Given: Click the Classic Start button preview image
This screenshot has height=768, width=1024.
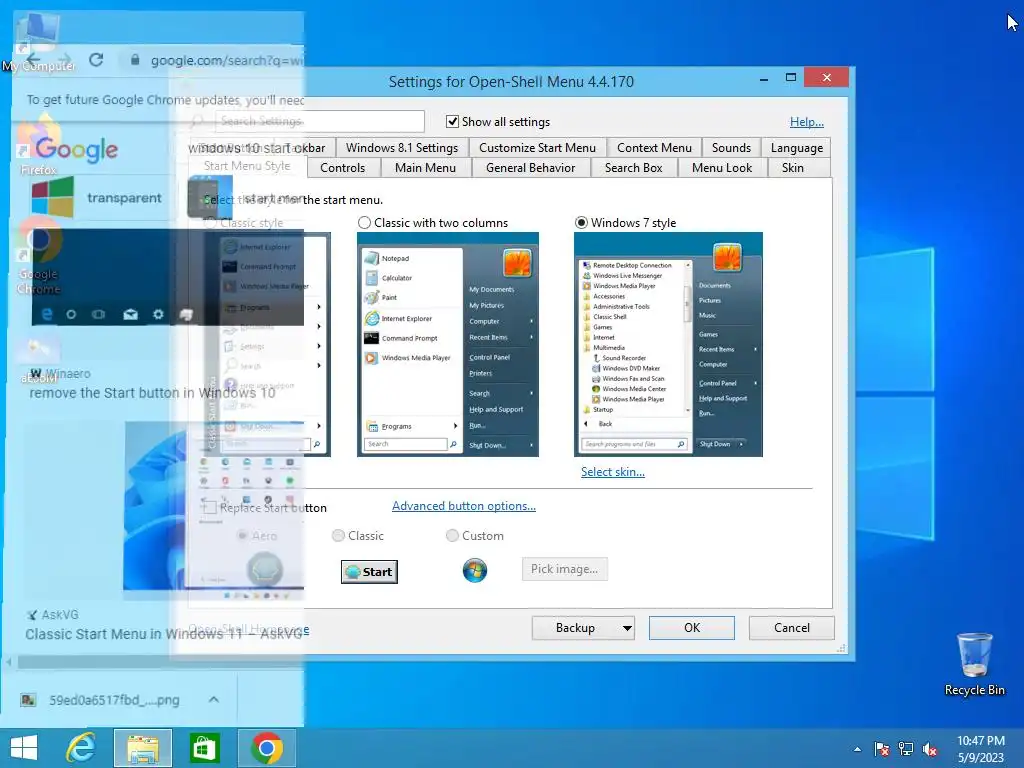Looking at the screenshot, I should pos(369,571).
